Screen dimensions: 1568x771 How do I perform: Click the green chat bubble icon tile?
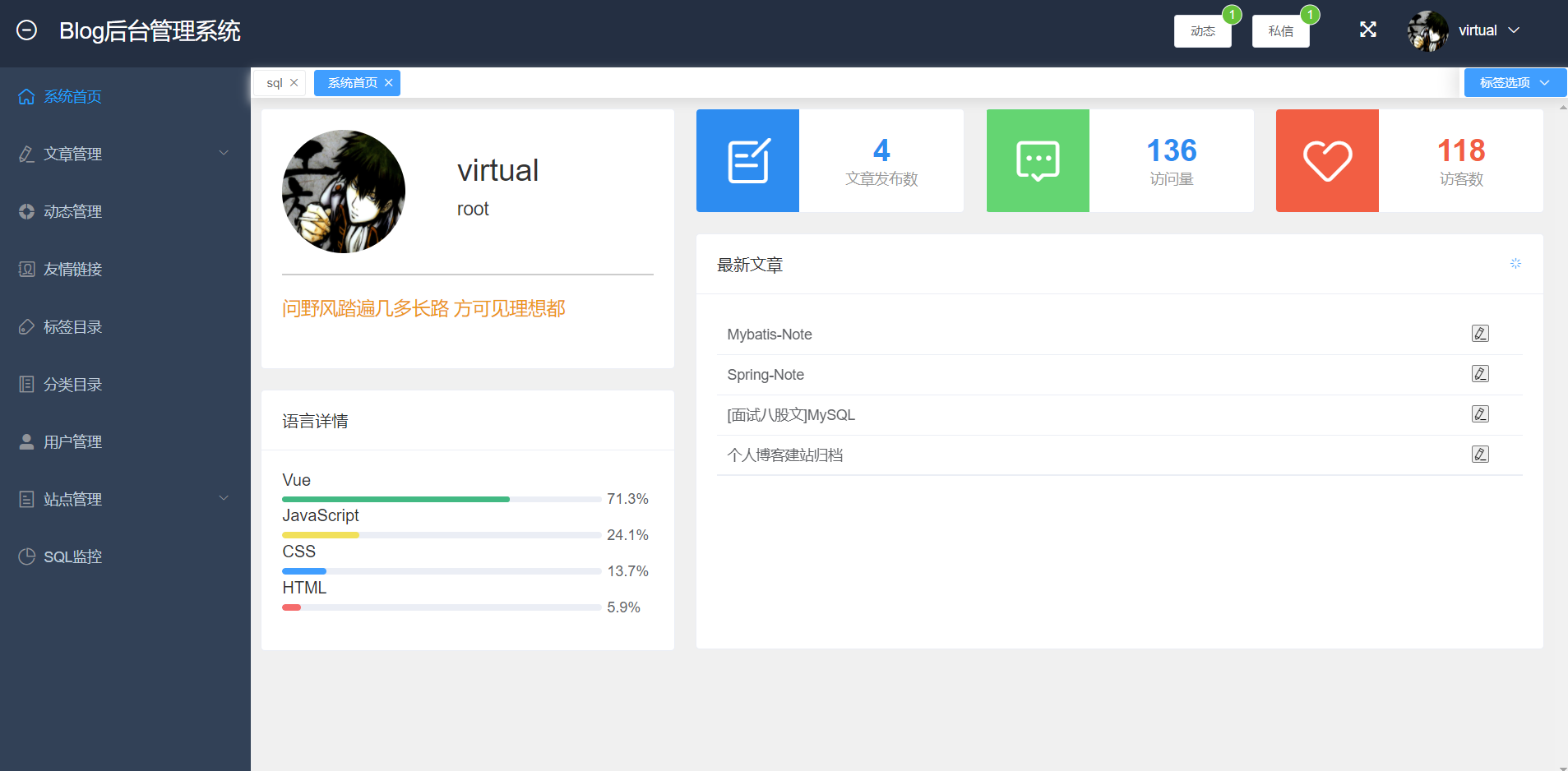click(x=1038, y=161)
